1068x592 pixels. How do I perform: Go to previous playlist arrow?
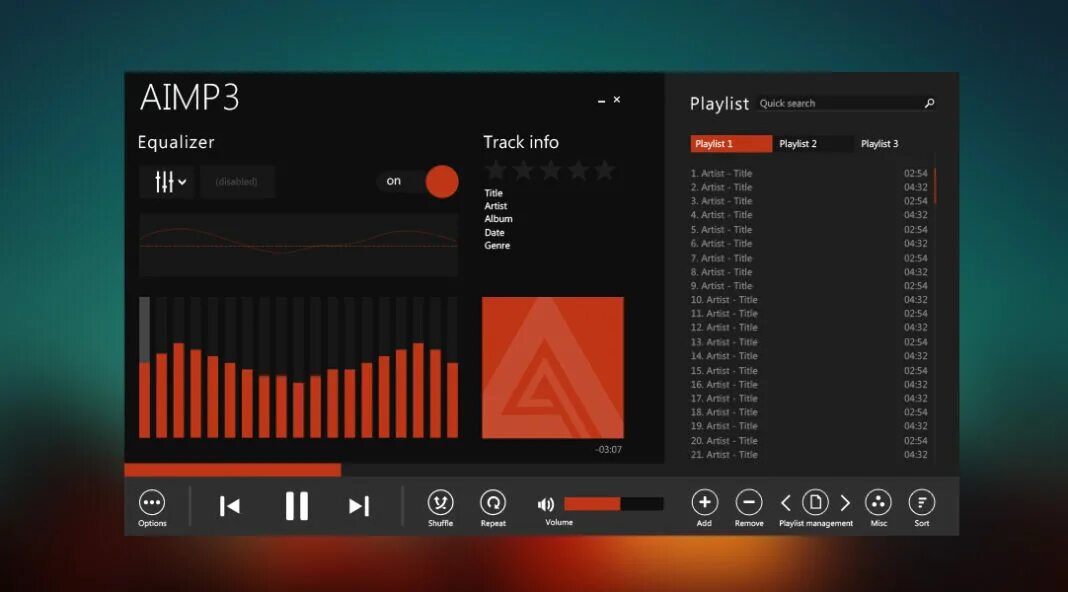click(785, 503)
